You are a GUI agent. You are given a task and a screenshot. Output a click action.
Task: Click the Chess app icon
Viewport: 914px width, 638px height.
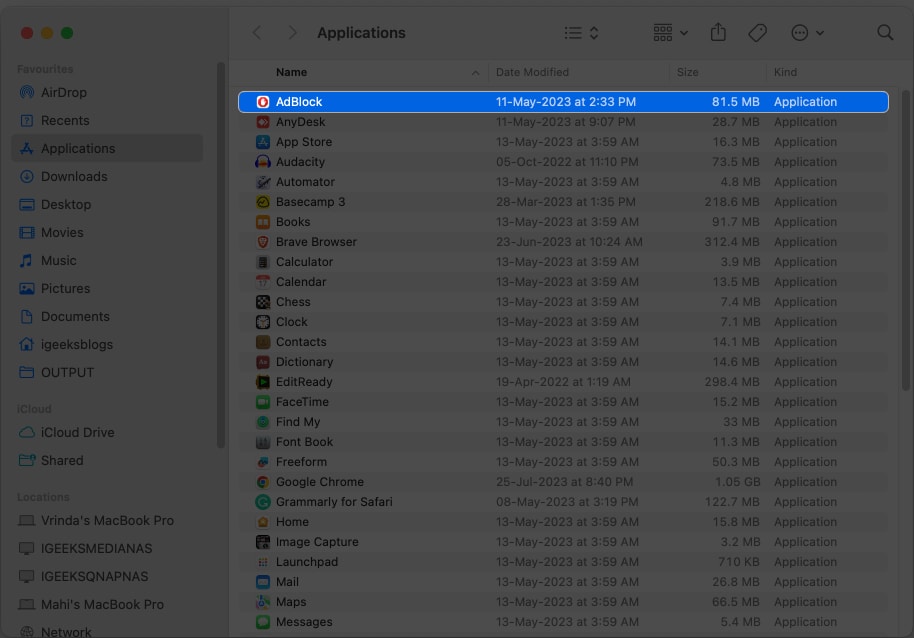pyautogui.click(x=263, y=302)
